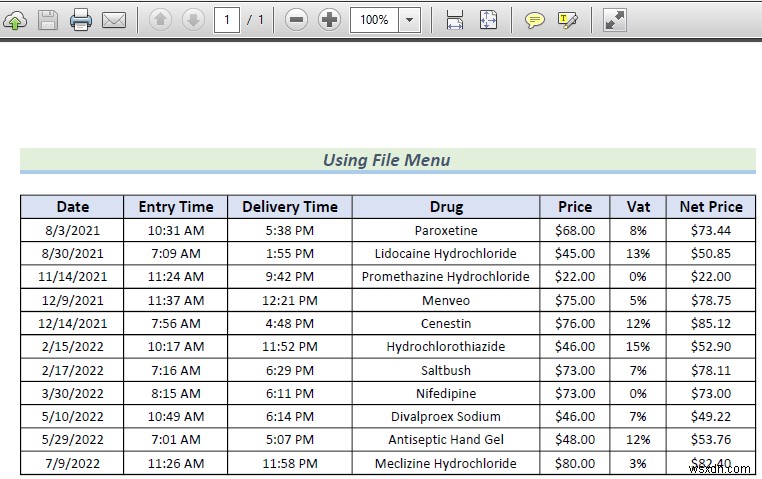Image resolution: width=762 pixels, height=479 pixels.
Task: Click the 100% zoom value field
Action: [374, 20]
